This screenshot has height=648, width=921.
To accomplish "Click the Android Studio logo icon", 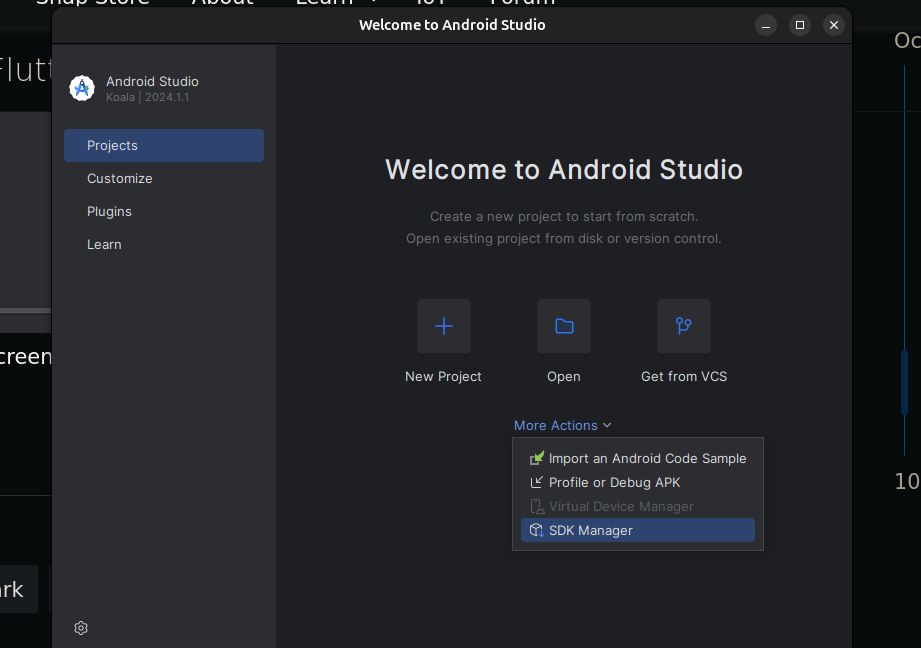I will [82, 88].
